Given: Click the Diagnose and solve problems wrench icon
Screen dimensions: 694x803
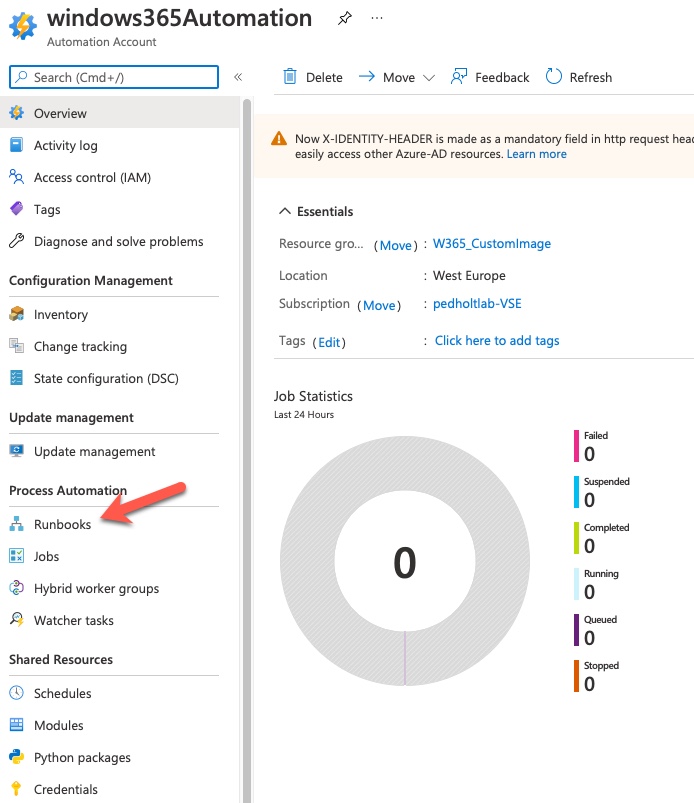Looking at the screenshot, I should pyautogui.click(x=16, y=241).
